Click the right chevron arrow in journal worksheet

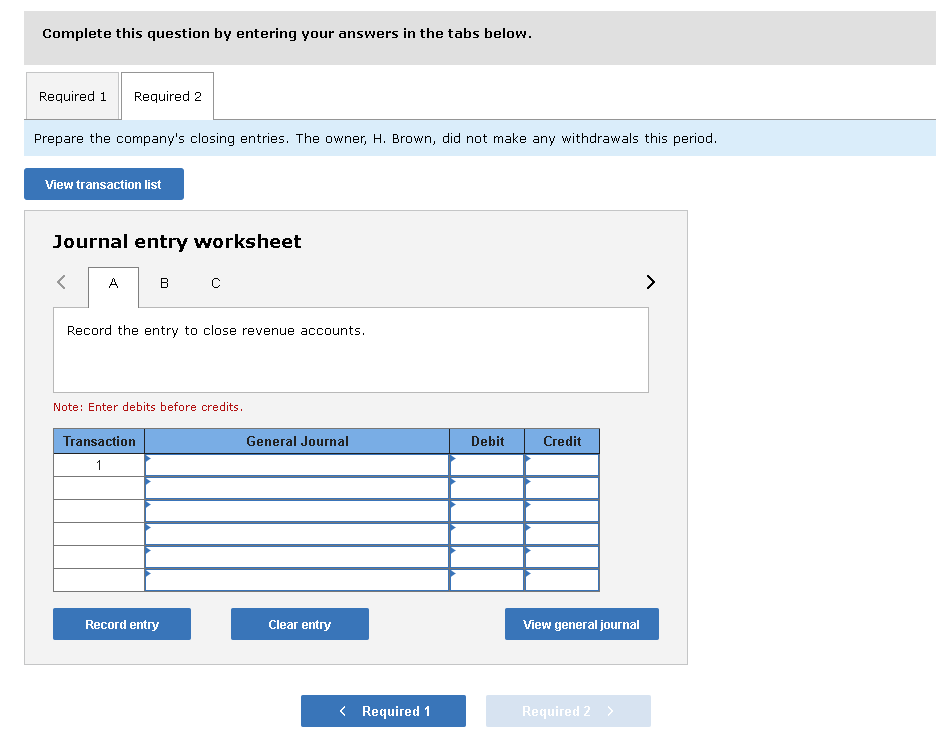[650, 283]
